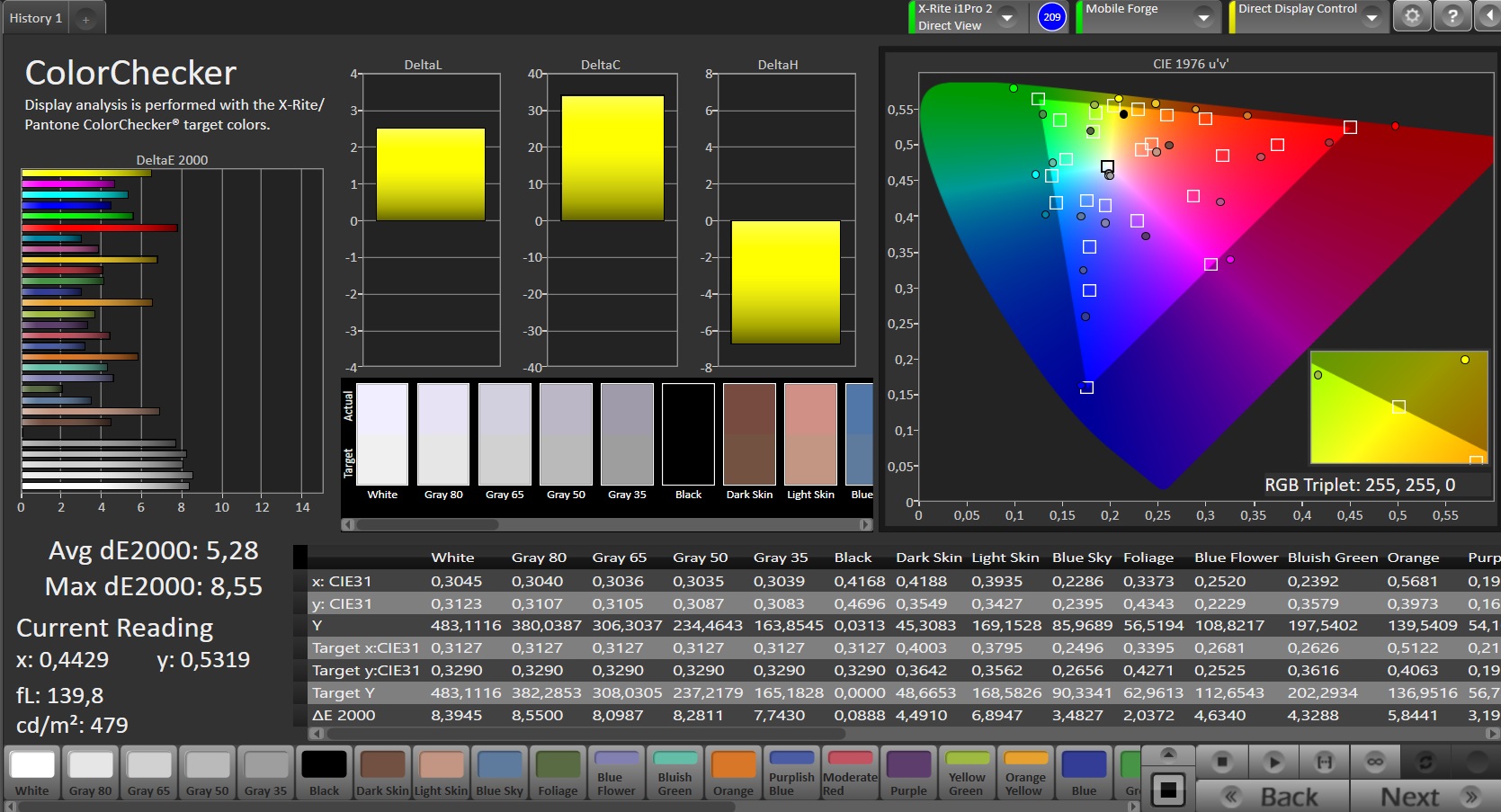This screenshot has height=812, width=1501.
Task: Click the Gray 80 actual/target comparison swatch
Action: click(443, 433)
